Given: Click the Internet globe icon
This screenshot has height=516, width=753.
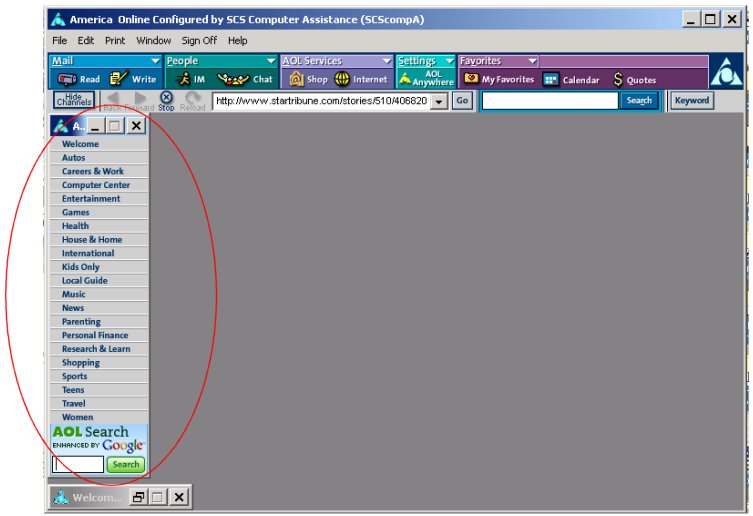Looking at the screenshot, I should (343, 80).
